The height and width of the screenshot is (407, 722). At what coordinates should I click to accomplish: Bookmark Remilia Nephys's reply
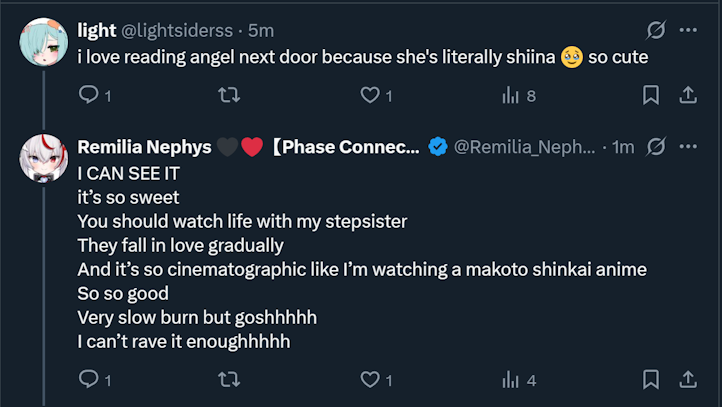650,379
